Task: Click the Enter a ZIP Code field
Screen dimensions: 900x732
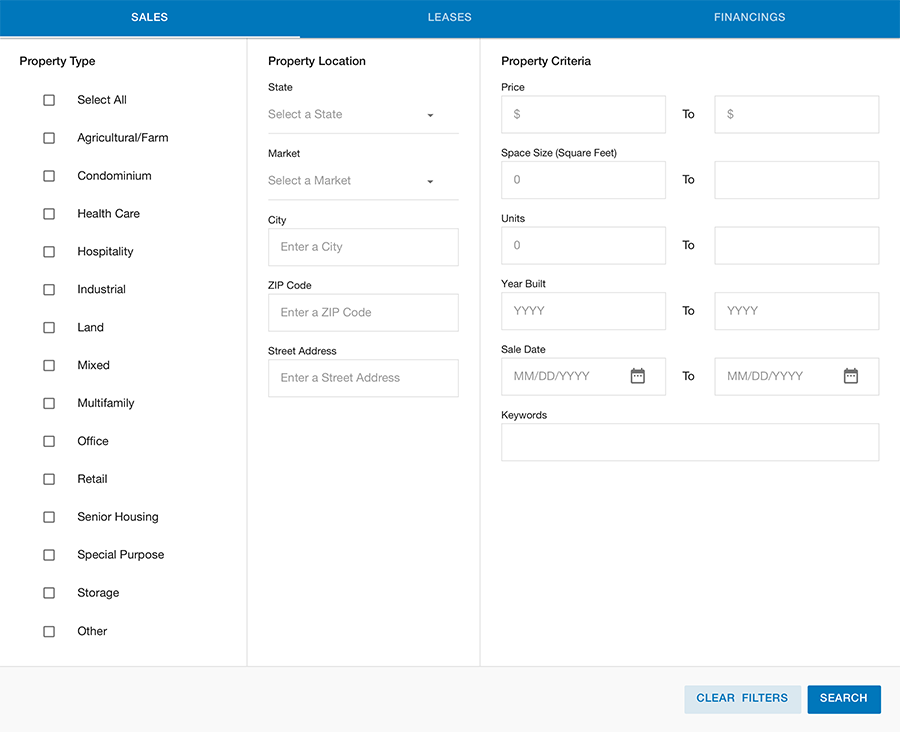Action: point(363,313)
